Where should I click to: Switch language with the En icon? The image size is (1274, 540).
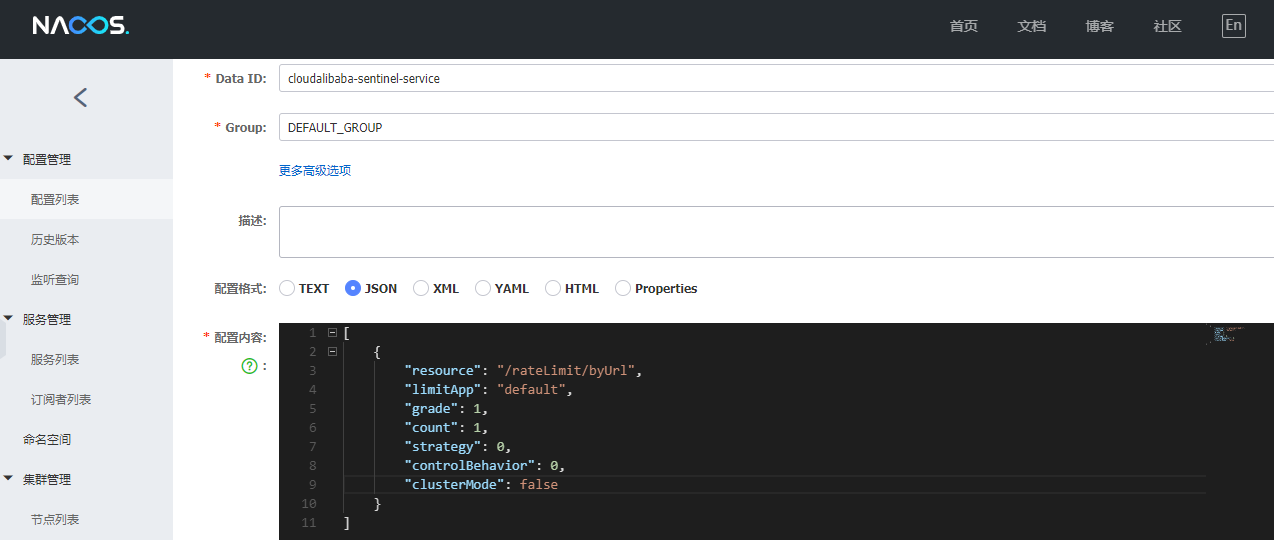click(x=1233, y=26)
